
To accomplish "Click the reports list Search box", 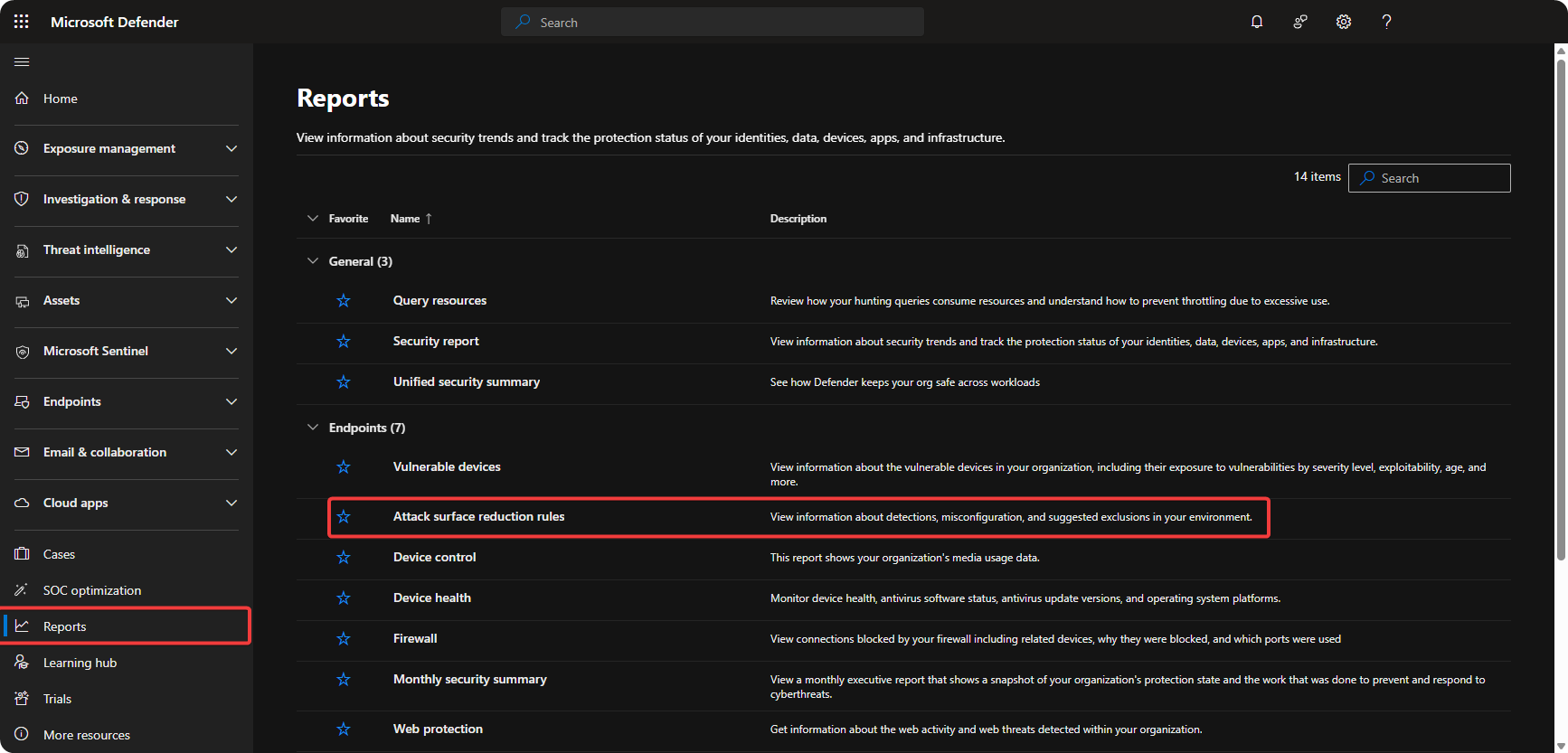I will [x=1438, y=178].
